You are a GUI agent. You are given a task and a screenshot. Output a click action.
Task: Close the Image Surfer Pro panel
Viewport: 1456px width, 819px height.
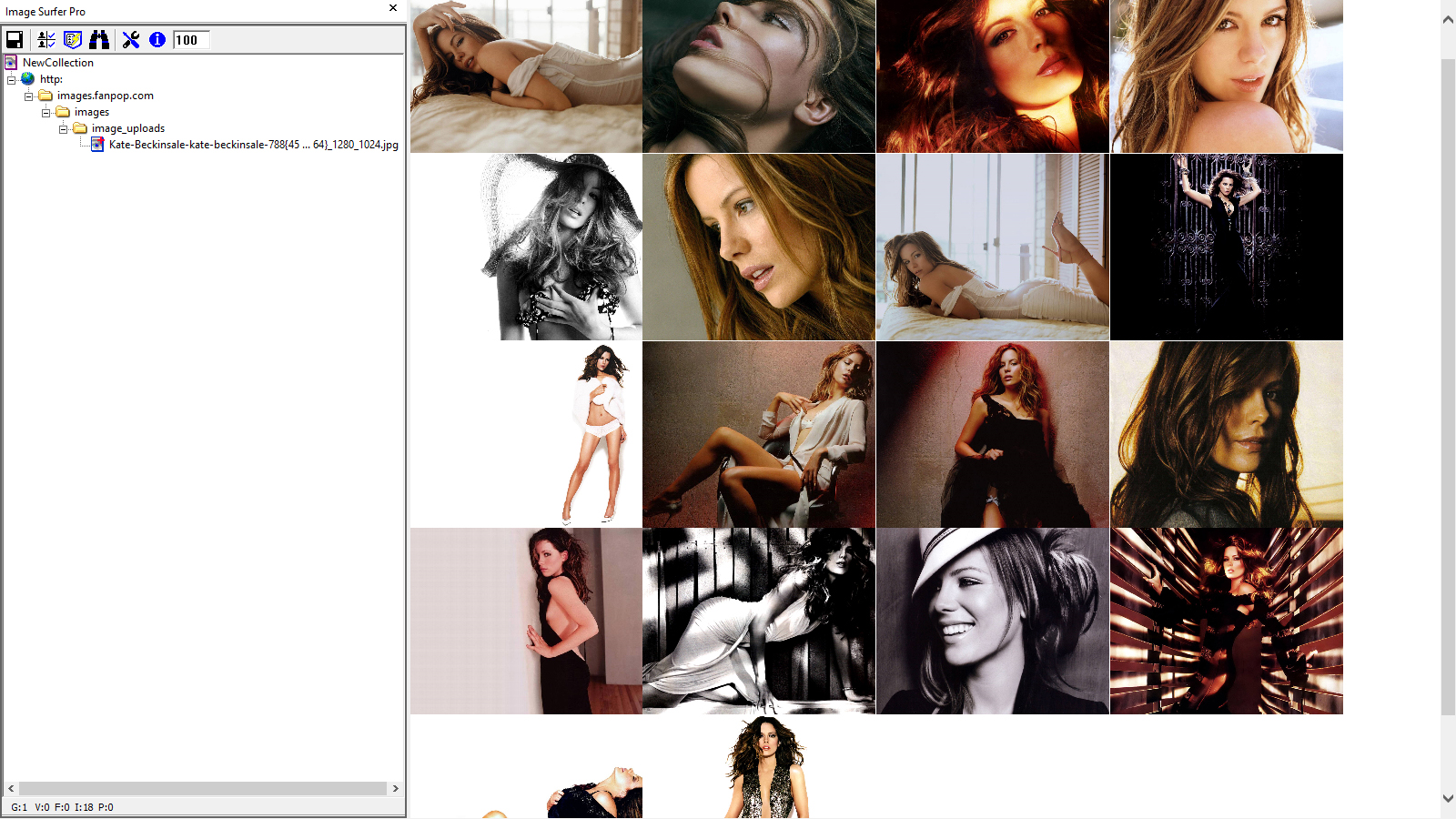point(393,8)
